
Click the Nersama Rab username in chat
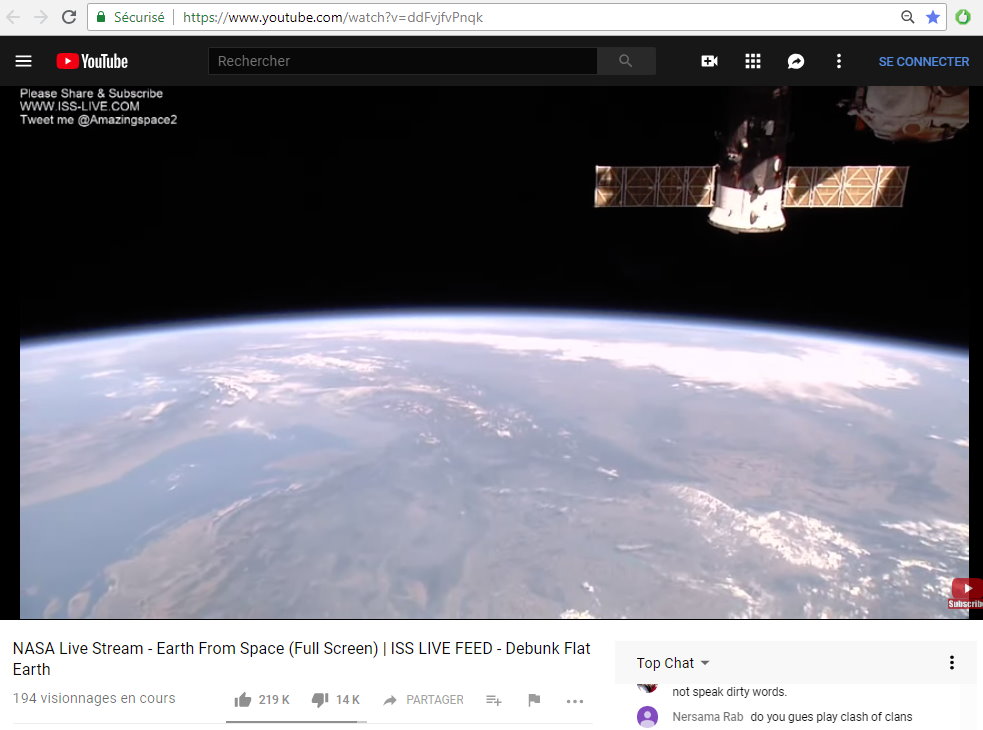click(x=708, y=716)
